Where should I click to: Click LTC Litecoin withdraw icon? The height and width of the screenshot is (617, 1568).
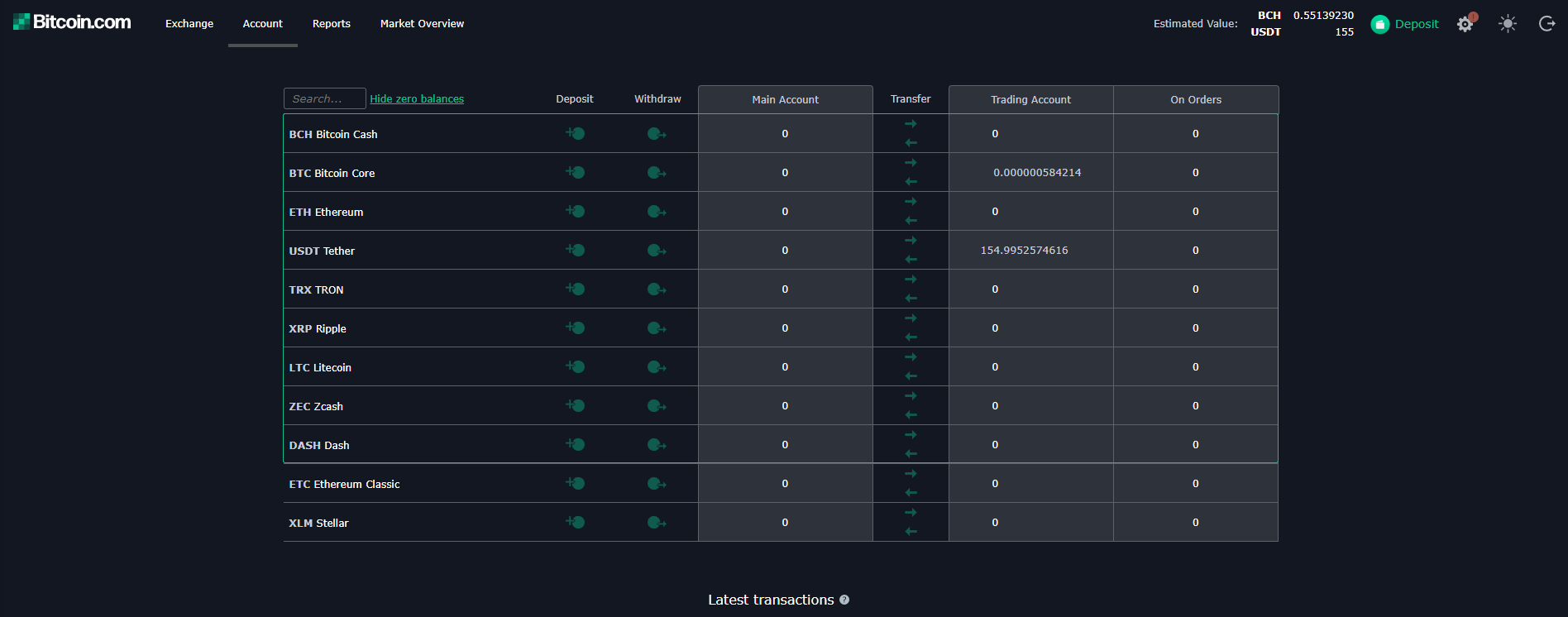[x=657, y=367]
